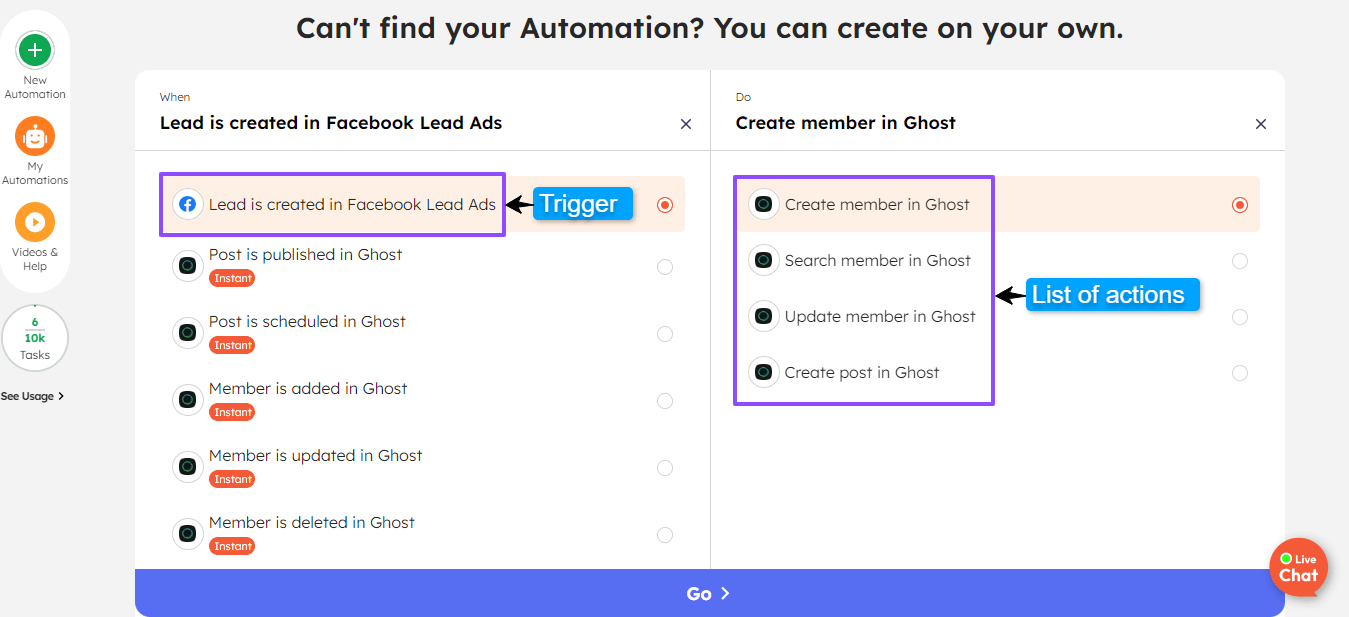Open the Live Chat widget
Image resolution: width=1349 pixels, height=617 pixels.
1298,567
